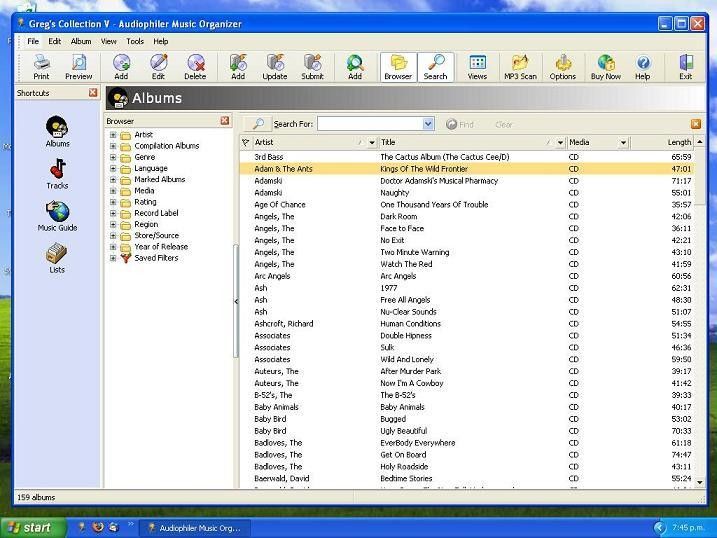
Task: Click into the Search For field
Action: tap(370, 124)
